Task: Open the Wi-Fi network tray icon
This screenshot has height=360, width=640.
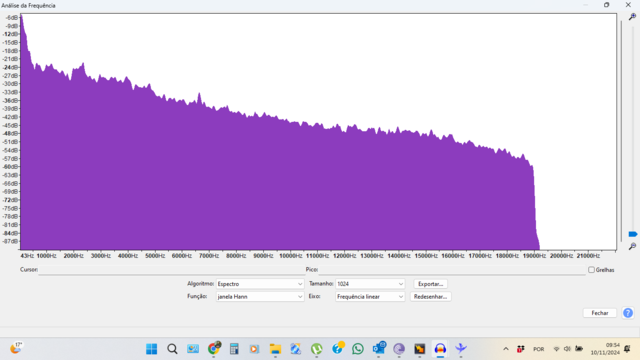Action: [556, 349]
